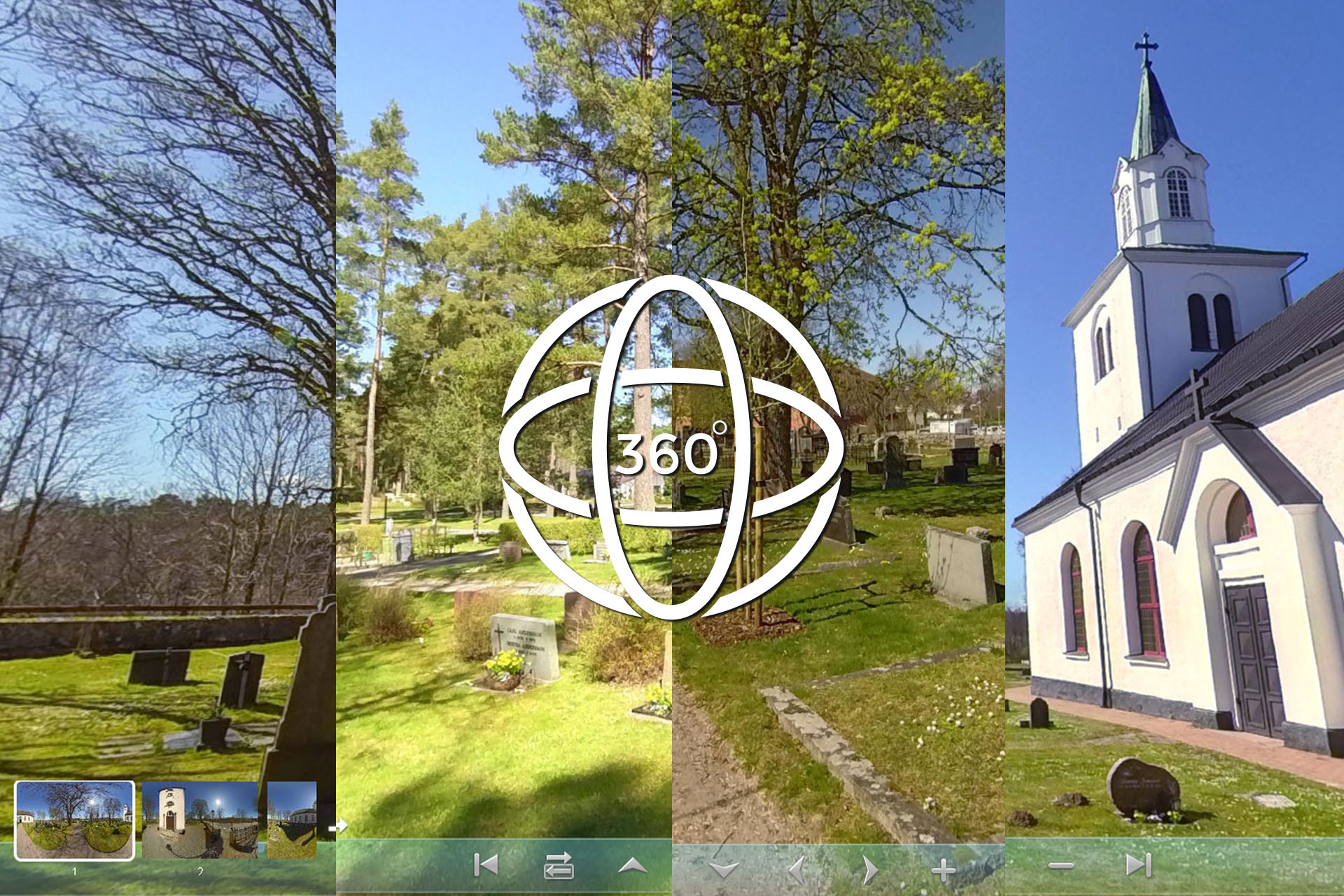Click the bare-branched tree panel
This screenshot has height=896, width=1344.
pyautogui.click(x=168, y=280)
